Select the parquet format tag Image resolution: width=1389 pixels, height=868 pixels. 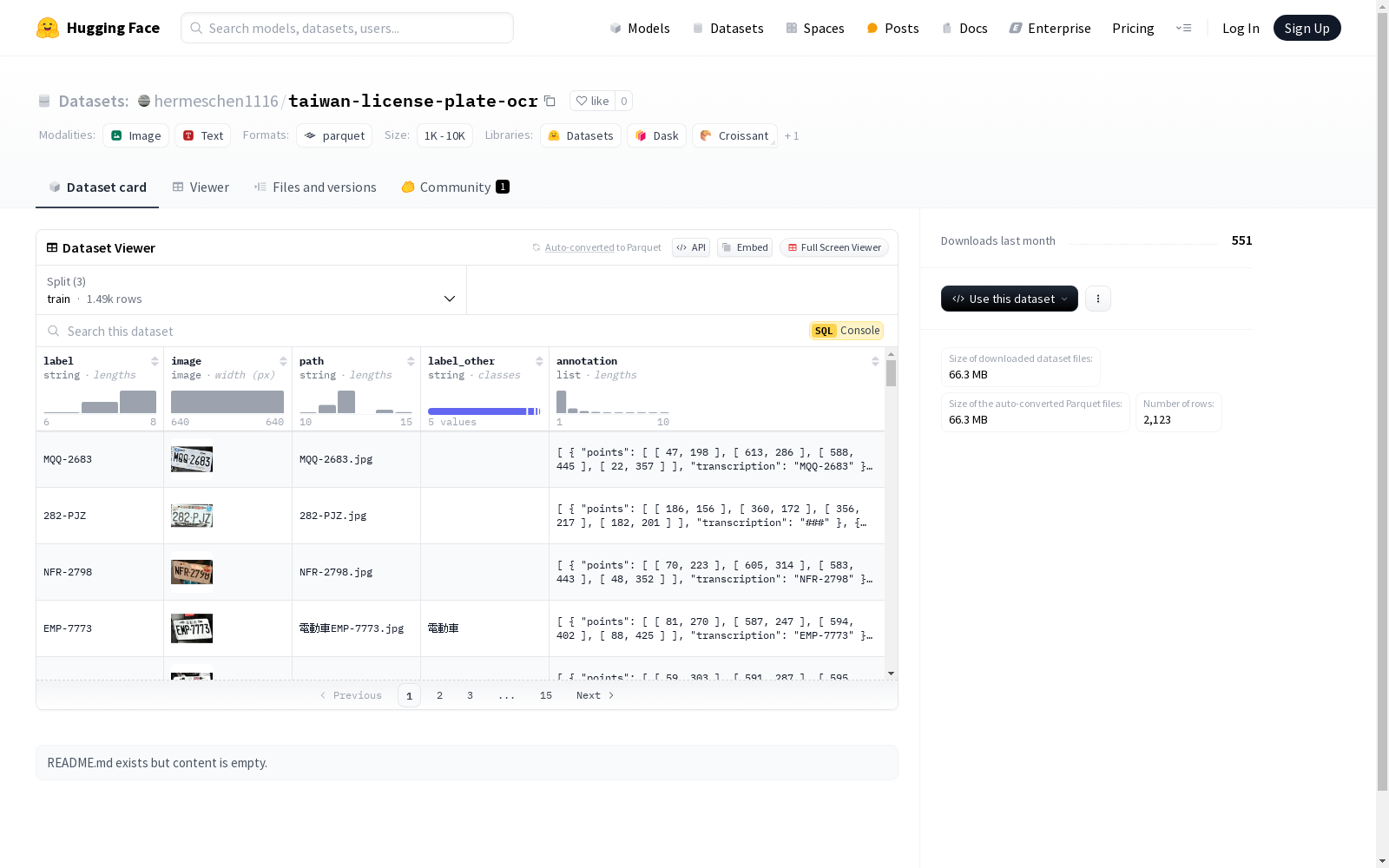(334, 135)
